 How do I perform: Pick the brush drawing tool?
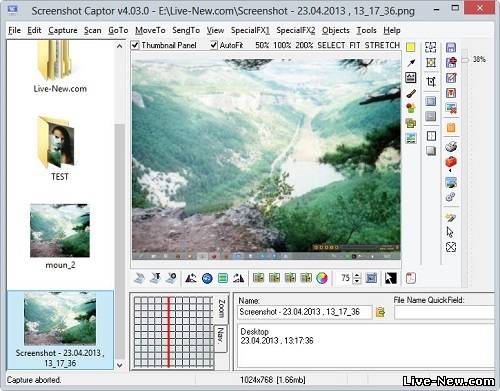[411, 93]
